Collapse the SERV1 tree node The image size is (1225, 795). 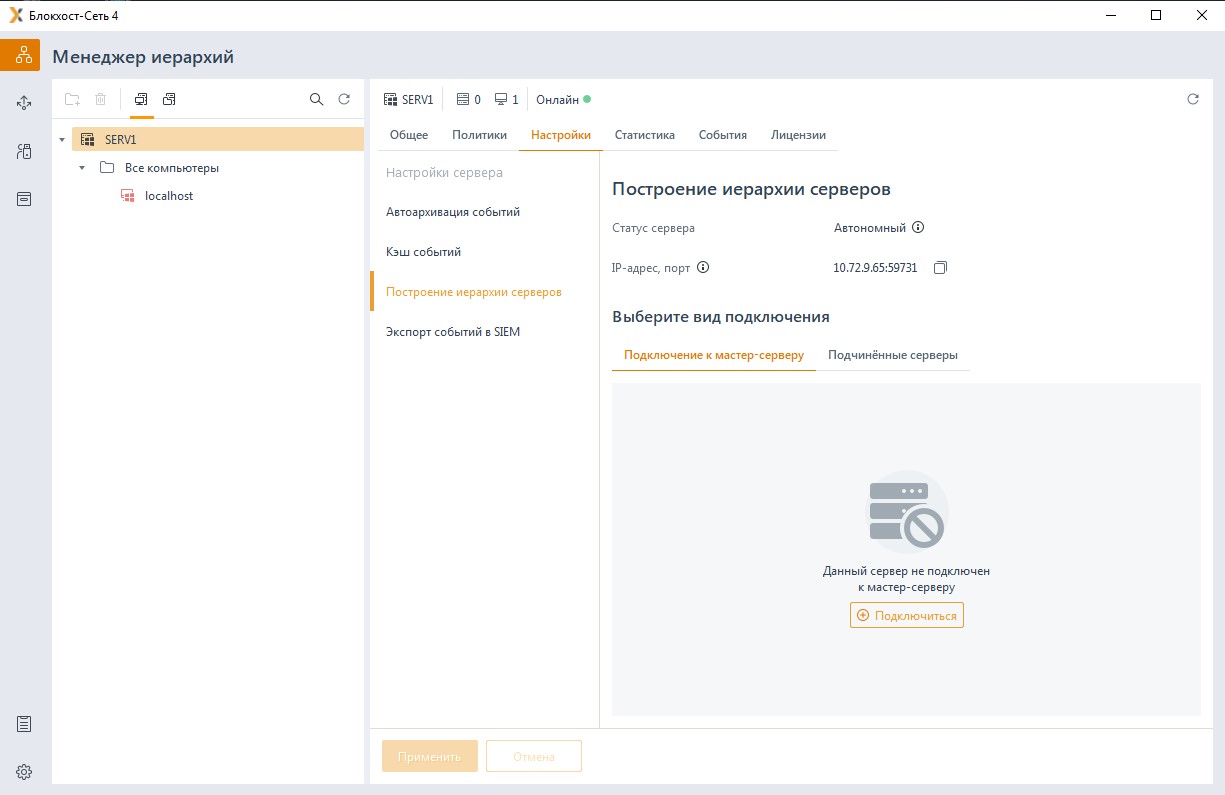point(62,140)
